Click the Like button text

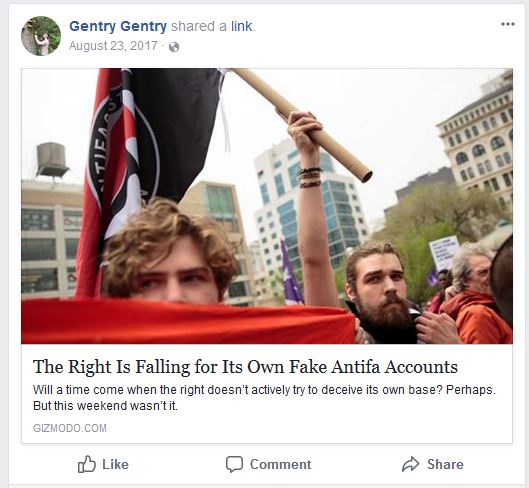click(x=115, y=464)
